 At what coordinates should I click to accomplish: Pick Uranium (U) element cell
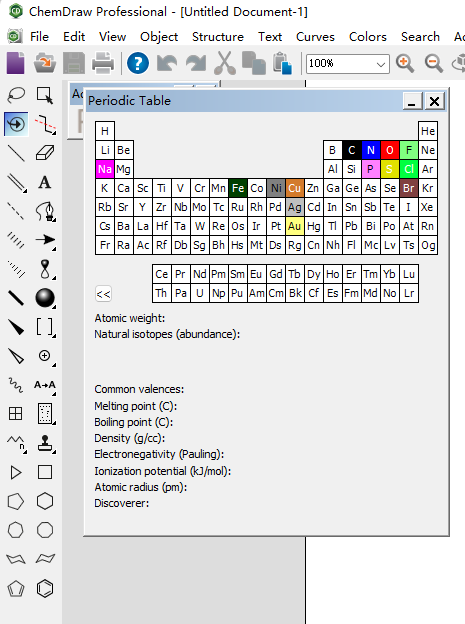pyautogui.click(x=199, y=293)
